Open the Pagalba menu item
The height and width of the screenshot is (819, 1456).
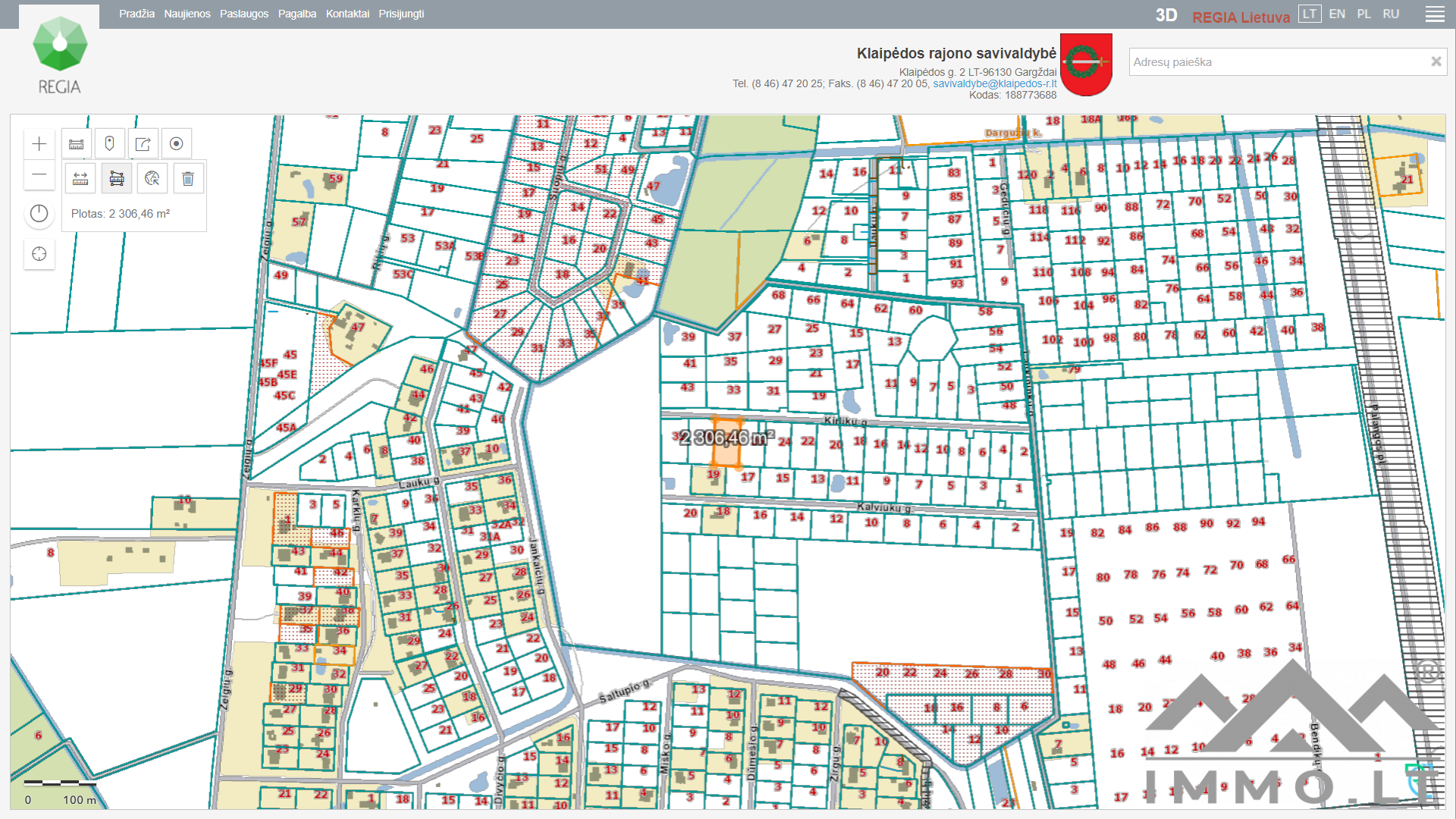pos(297,14)
